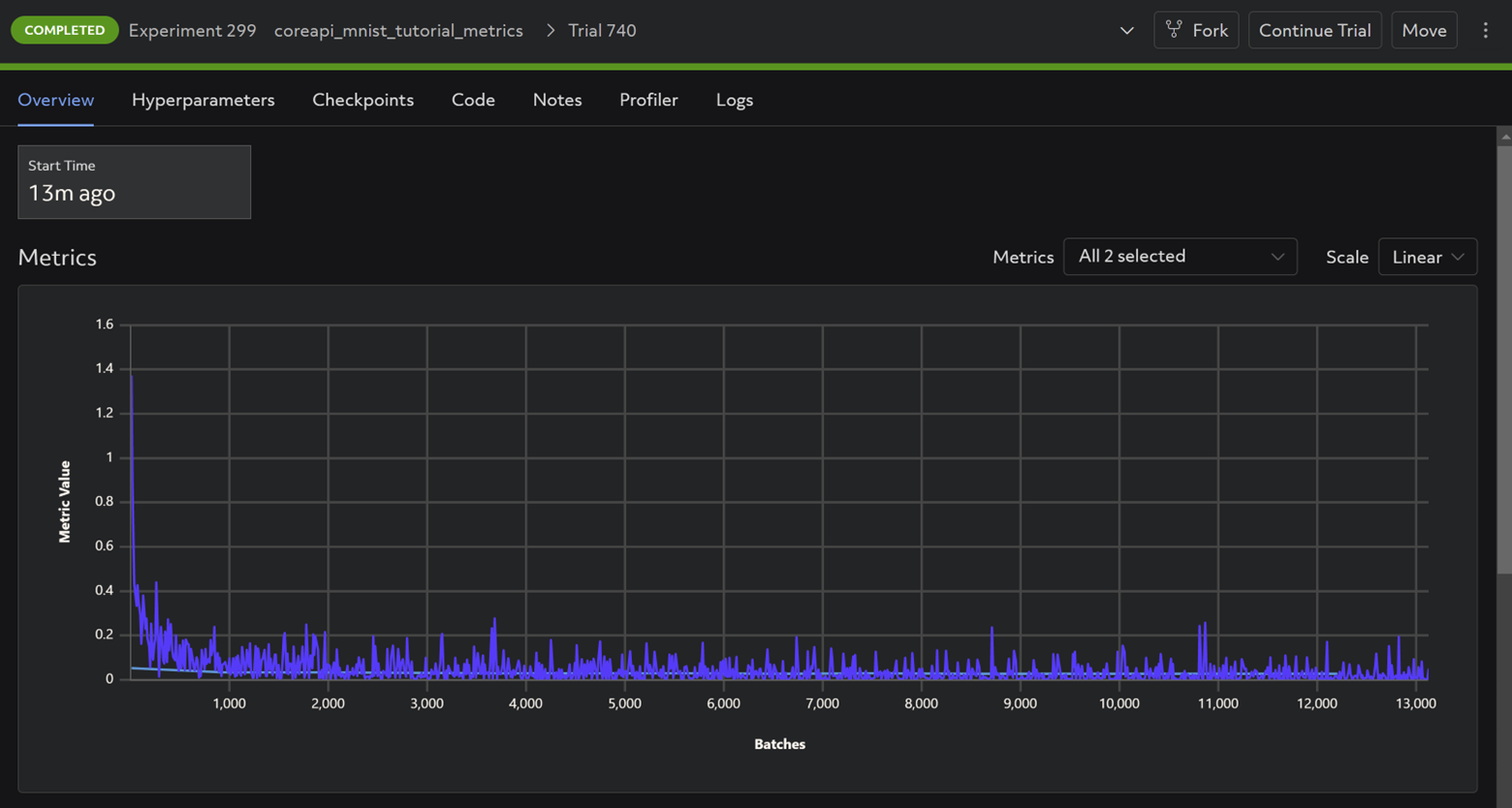Open the three-dot more options menu
Viewport: 1512px width, 808px height.
[1485, 30]
